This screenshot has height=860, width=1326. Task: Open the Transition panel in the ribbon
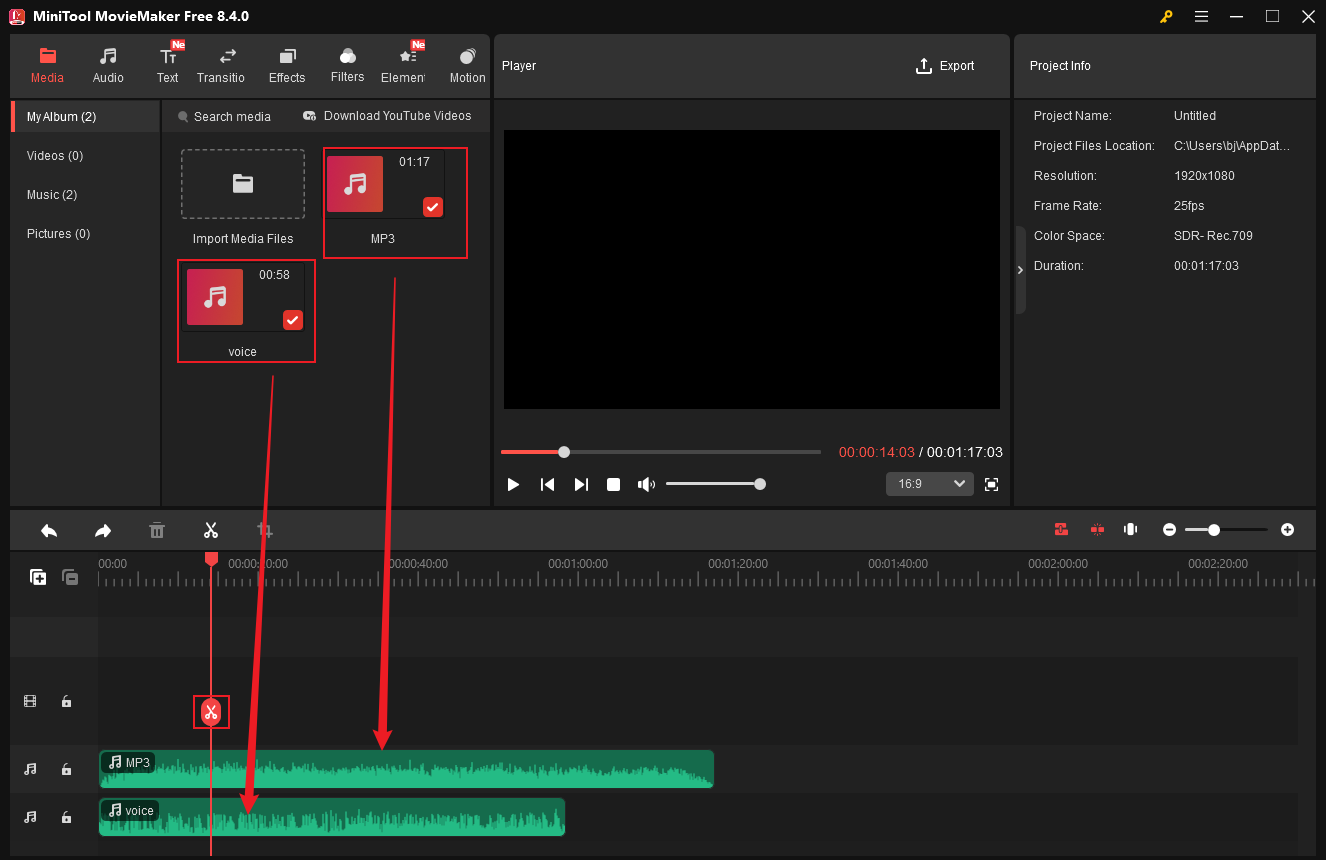(x=221, y=63)
